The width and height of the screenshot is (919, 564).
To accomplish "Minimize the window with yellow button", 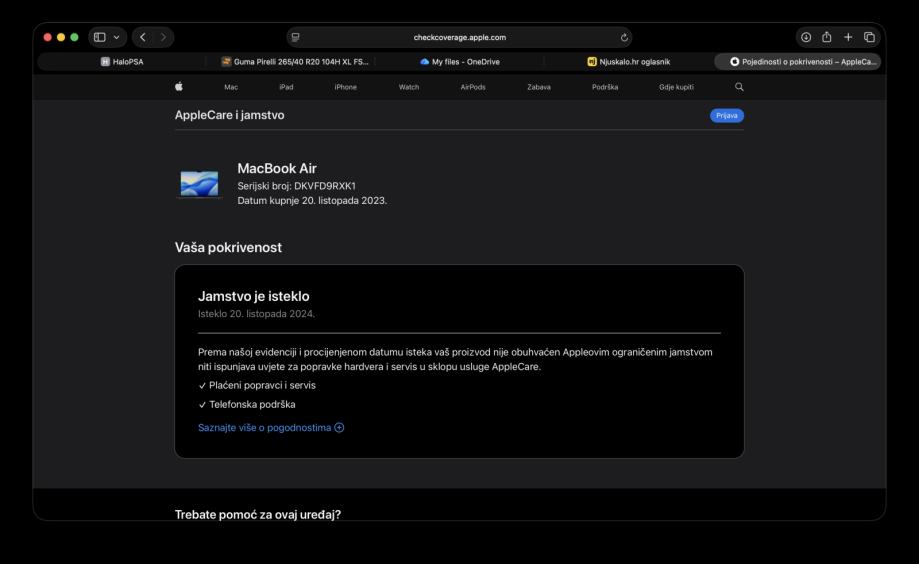I will [x=61, y=37].
